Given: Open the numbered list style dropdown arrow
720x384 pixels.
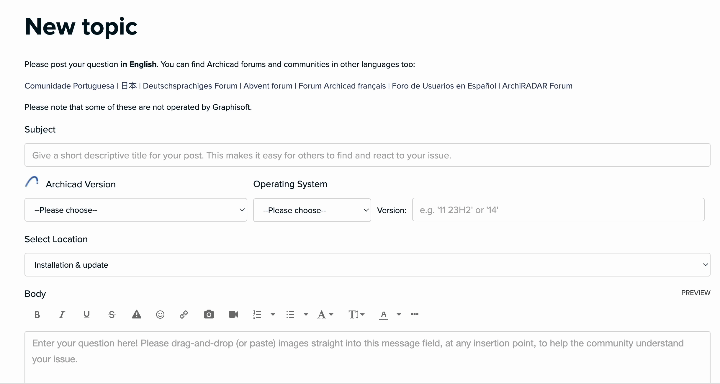Looking at the screenshot, I should point(273,315).
